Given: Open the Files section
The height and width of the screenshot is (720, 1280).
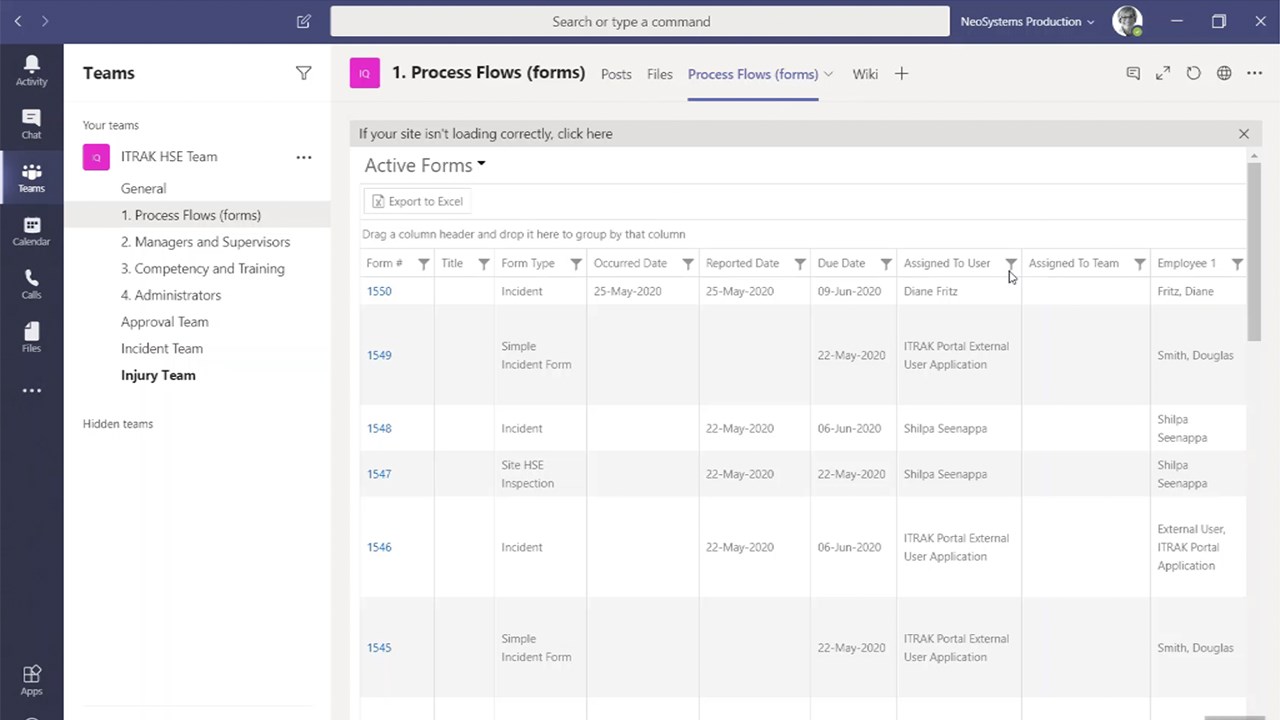Looking at the screenshot, I should [x=31, y=337].
